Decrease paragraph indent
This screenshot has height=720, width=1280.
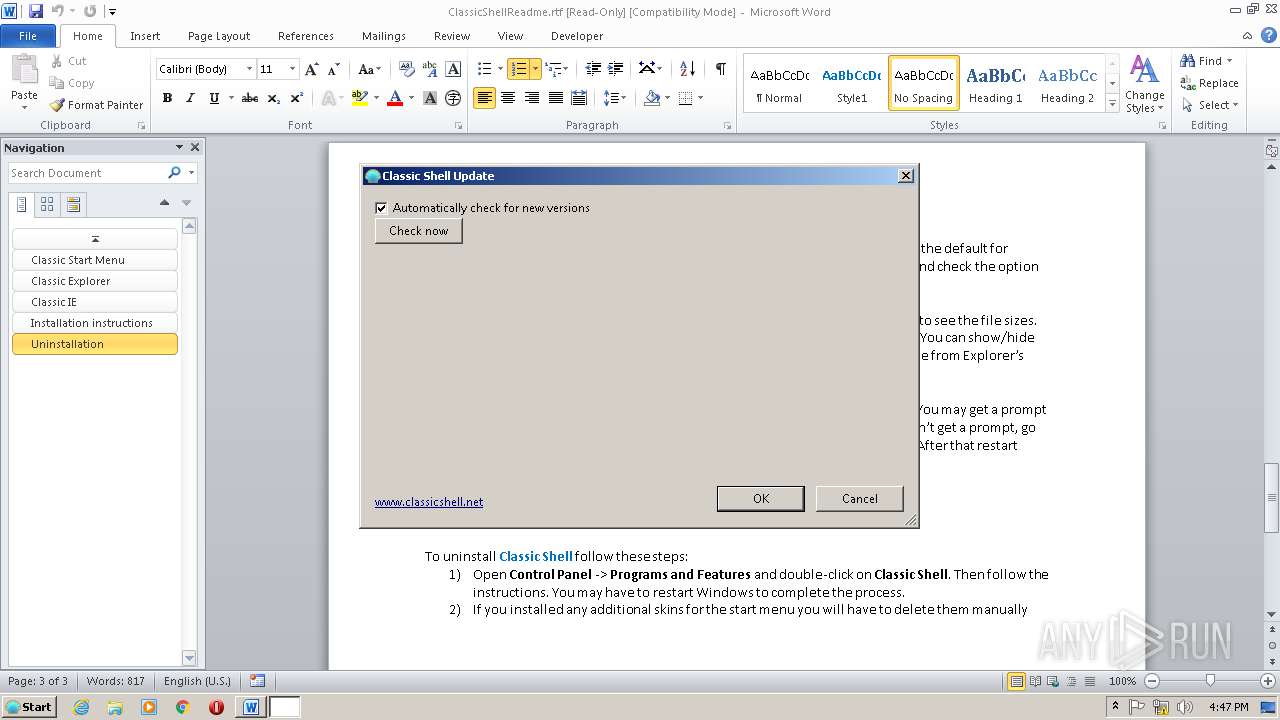click(593, 69)
